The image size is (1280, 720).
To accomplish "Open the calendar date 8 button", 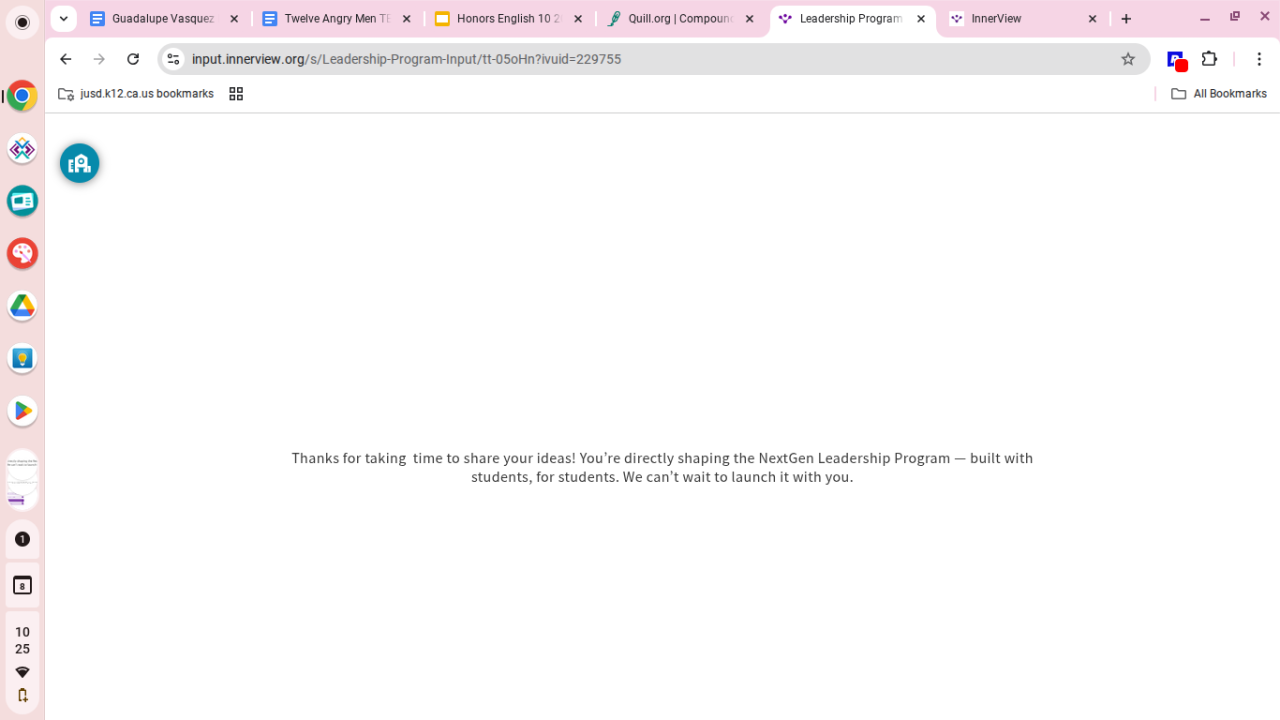I will [22, 585].
